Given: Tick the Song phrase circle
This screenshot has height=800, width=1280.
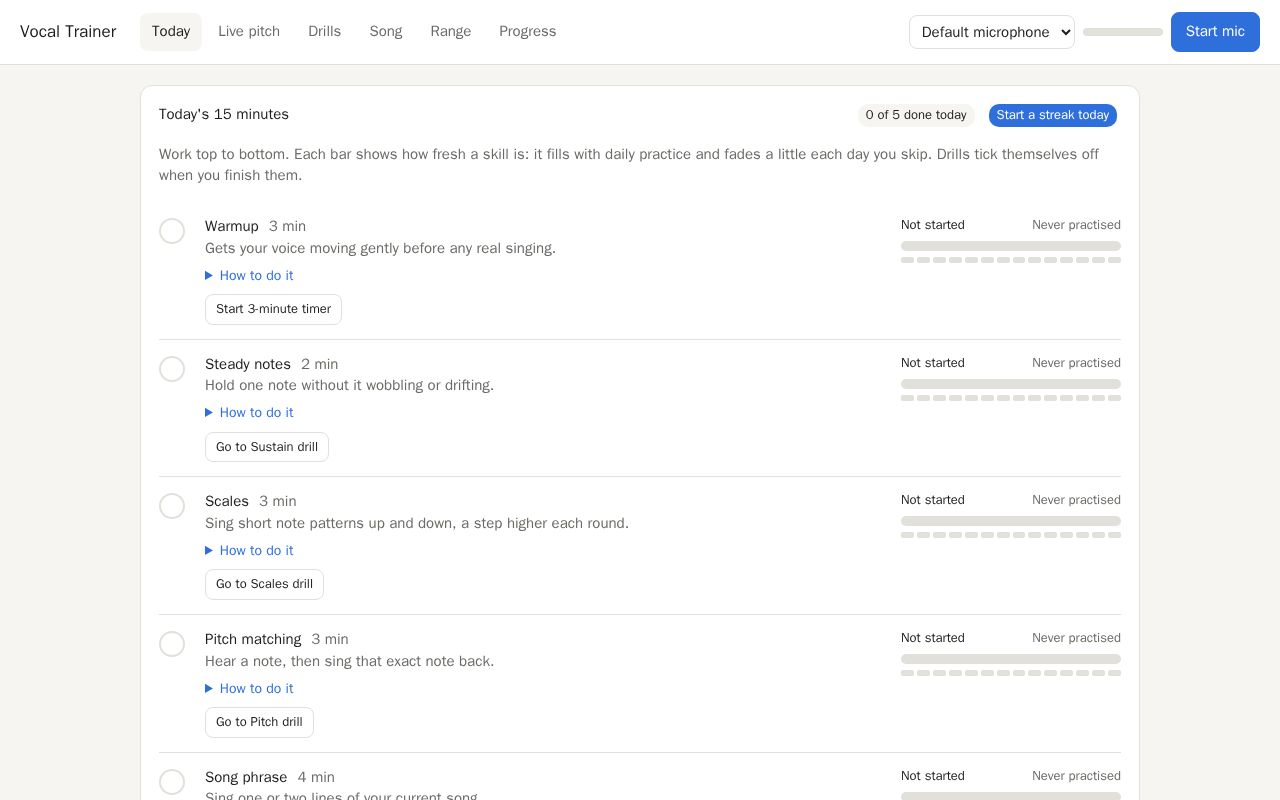Looking at the screenshot, I should (x=172, y=782).
